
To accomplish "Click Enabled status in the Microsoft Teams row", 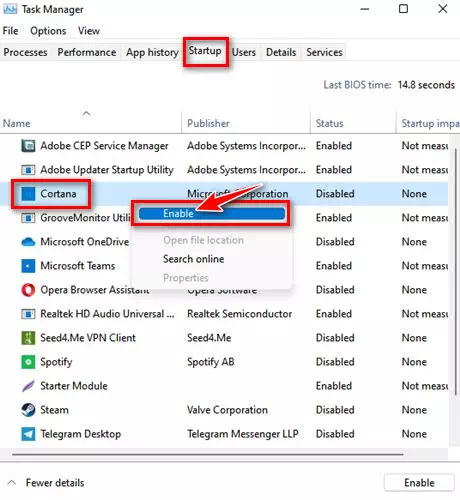I will tap(334, 266).
